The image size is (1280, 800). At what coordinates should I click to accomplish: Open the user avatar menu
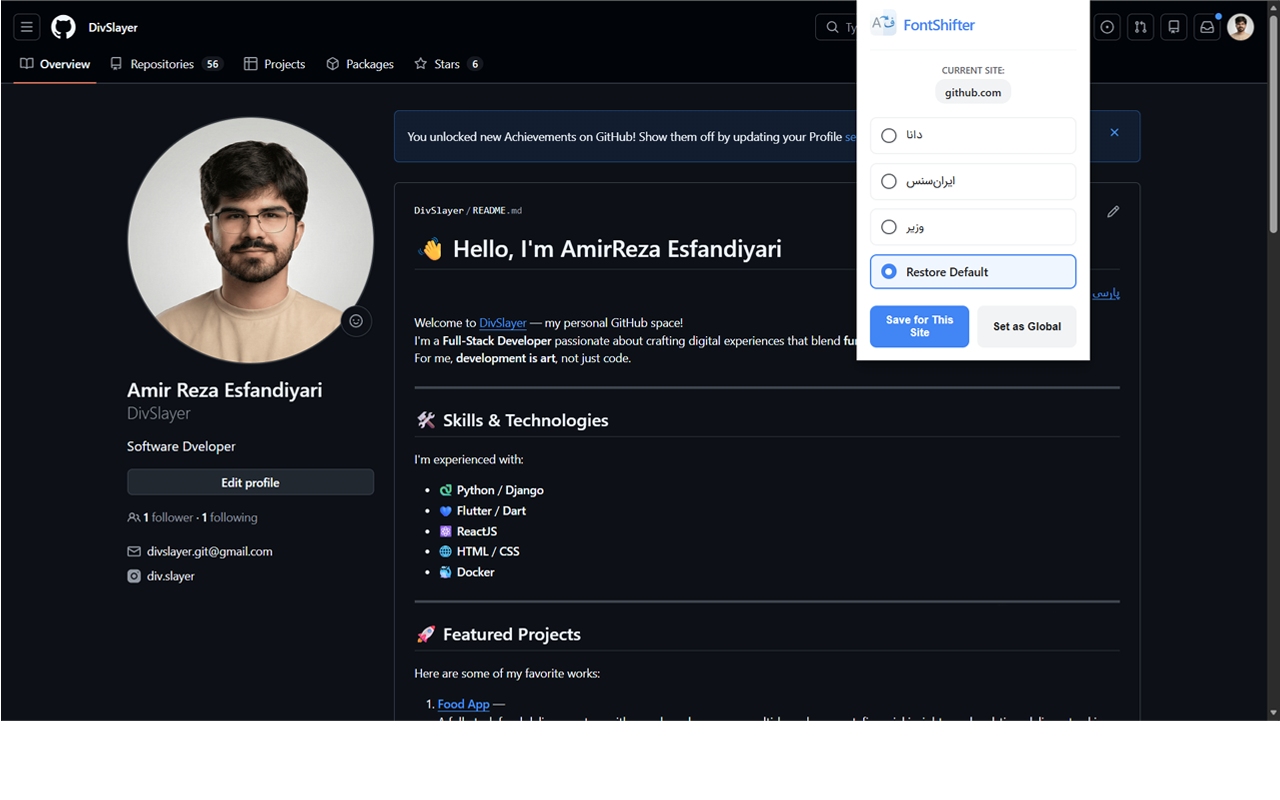point(1240,27)
